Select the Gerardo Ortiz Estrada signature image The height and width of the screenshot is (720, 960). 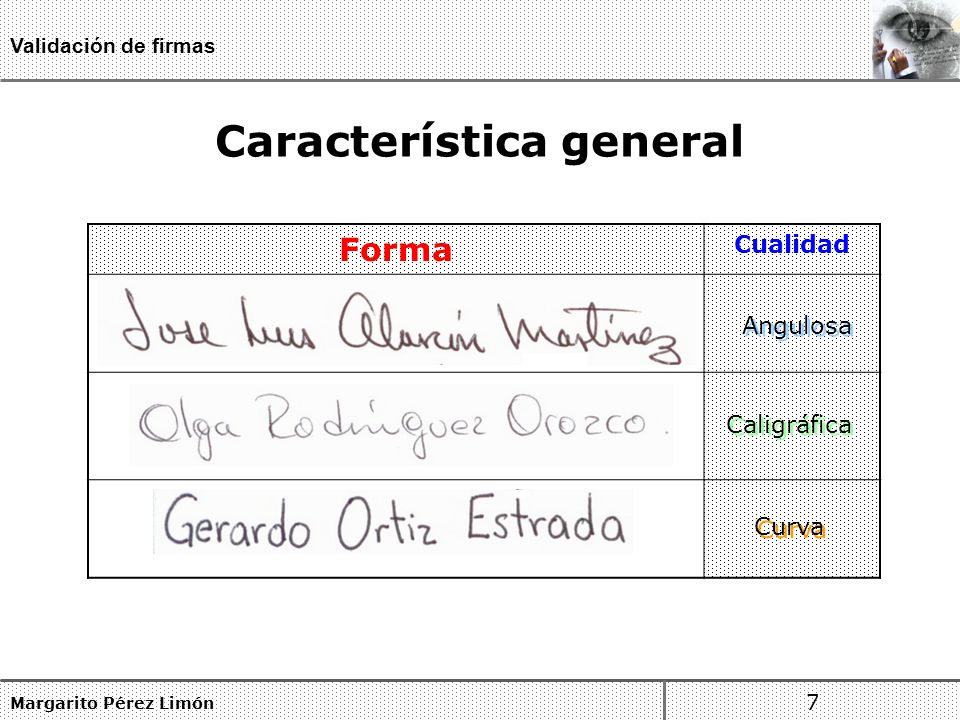(393, 522)
